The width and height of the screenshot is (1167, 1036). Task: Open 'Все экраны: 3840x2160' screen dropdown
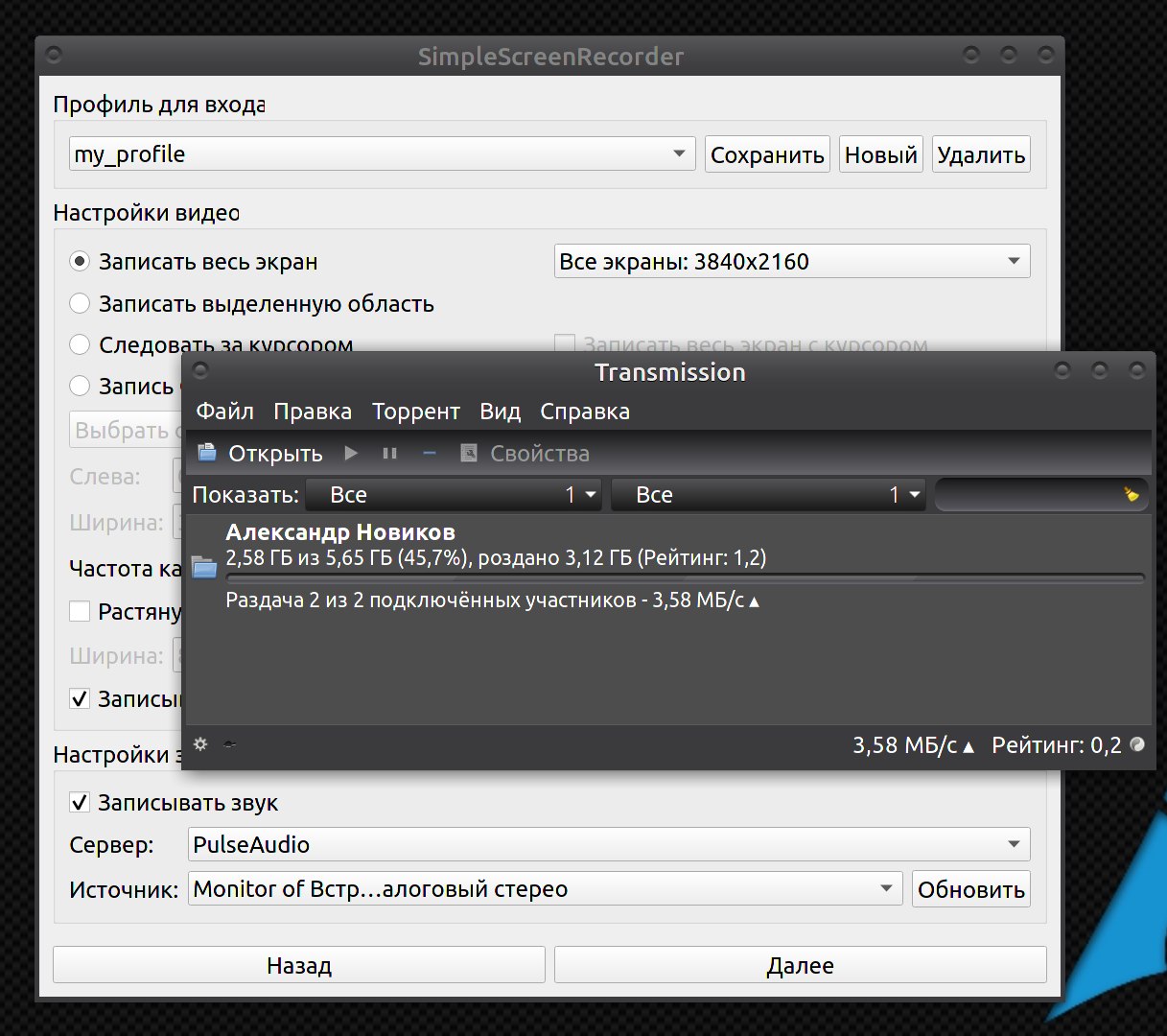[792, 261]
